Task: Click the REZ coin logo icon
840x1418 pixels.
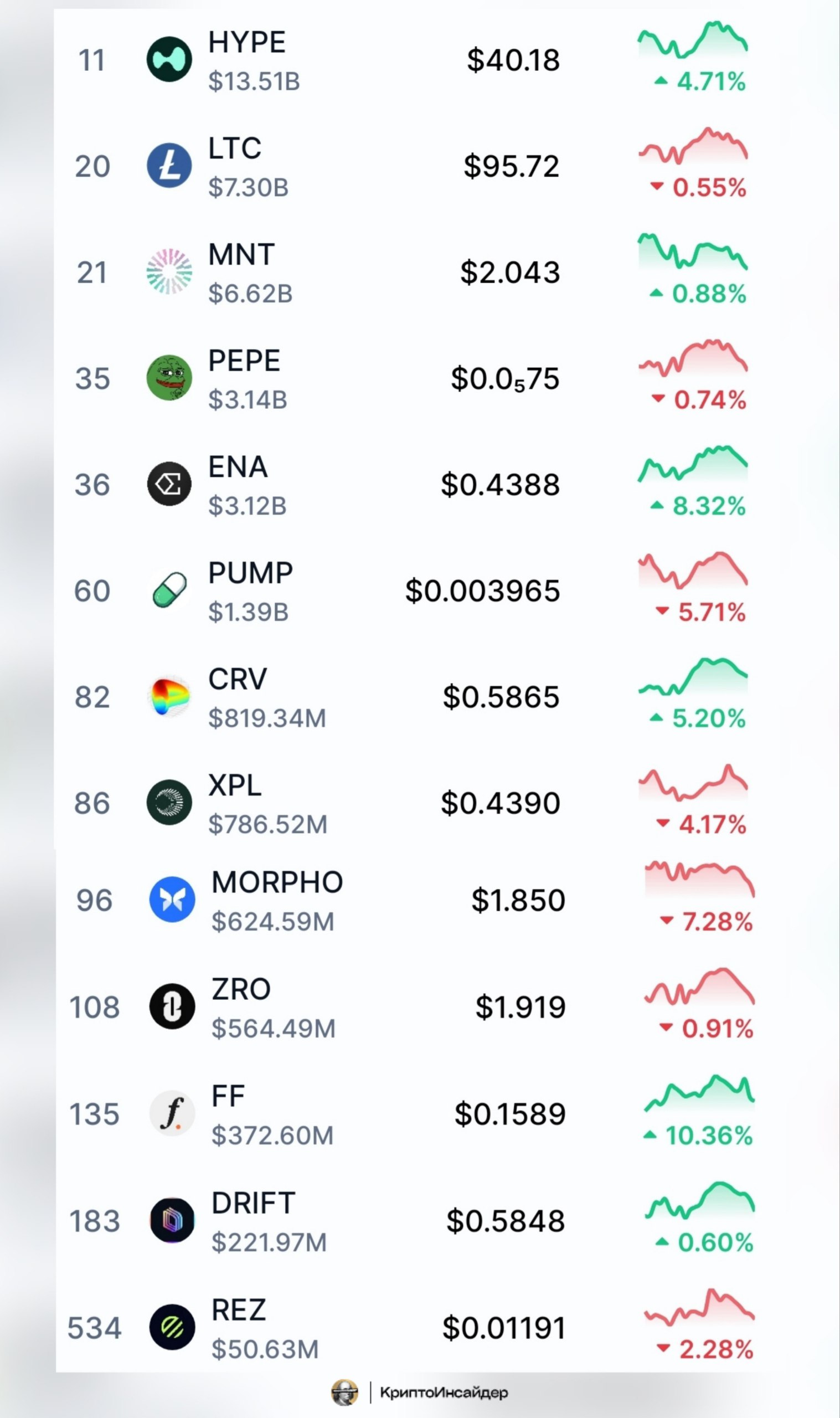Action: point(172,1327)
